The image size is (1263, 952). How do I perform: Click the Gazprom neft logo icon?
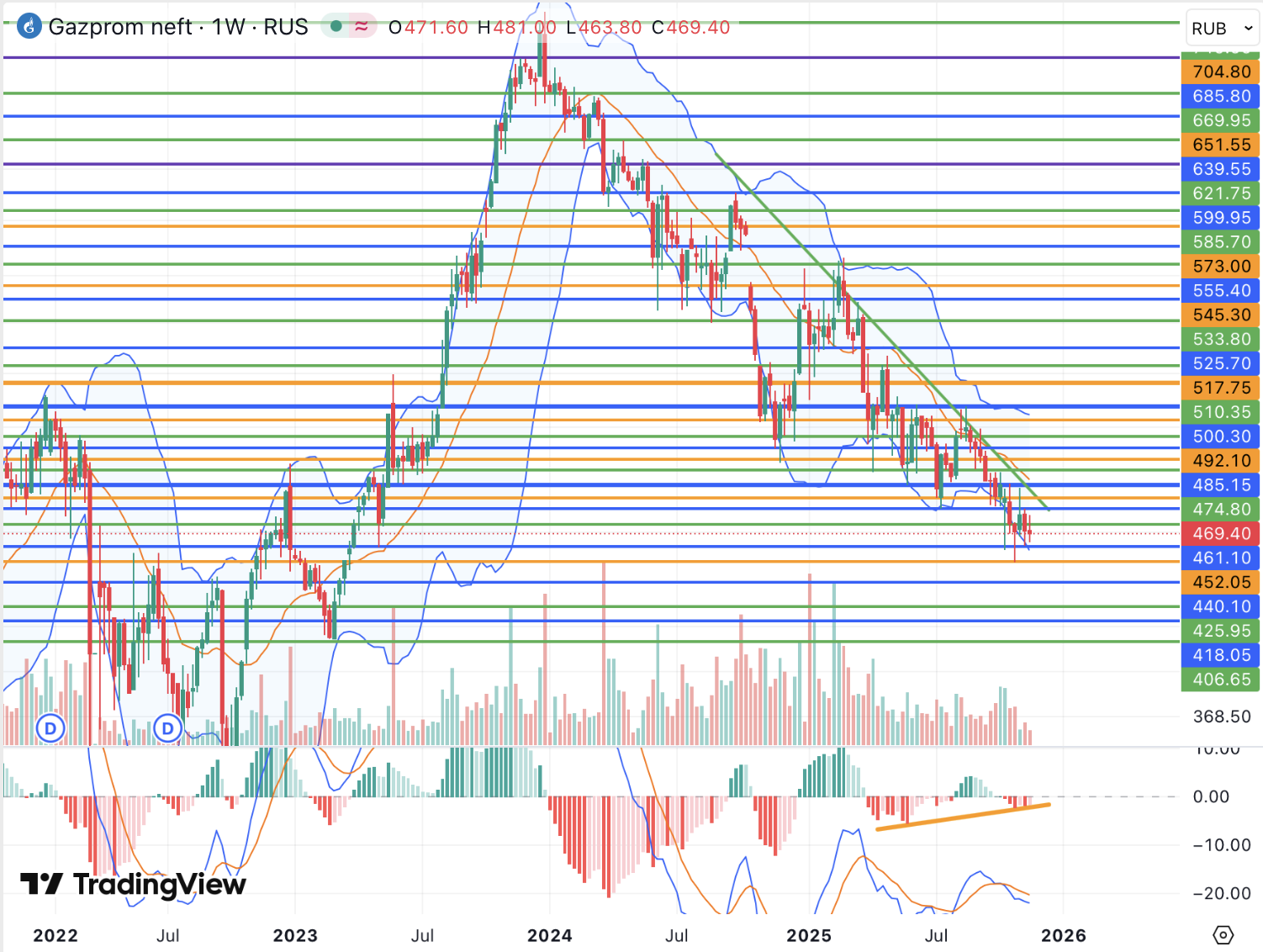29,26
